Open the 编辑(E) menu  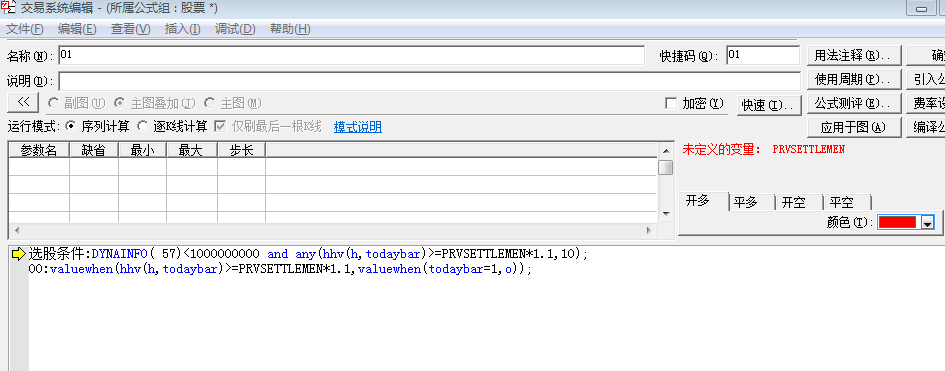pos(77,29)
